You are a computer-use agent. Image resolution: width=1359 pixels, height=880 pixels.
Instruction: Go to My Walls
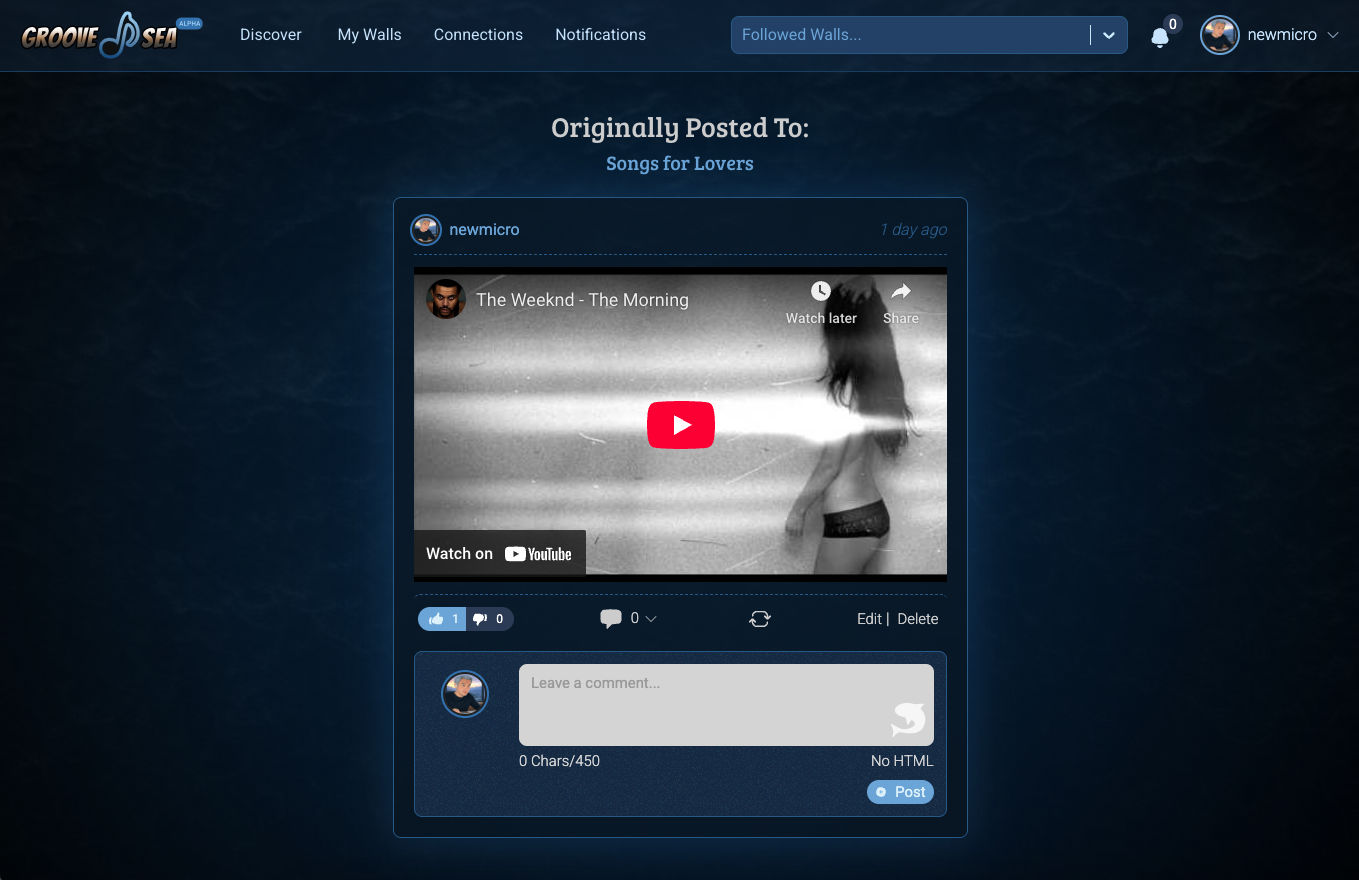(369, 35)
